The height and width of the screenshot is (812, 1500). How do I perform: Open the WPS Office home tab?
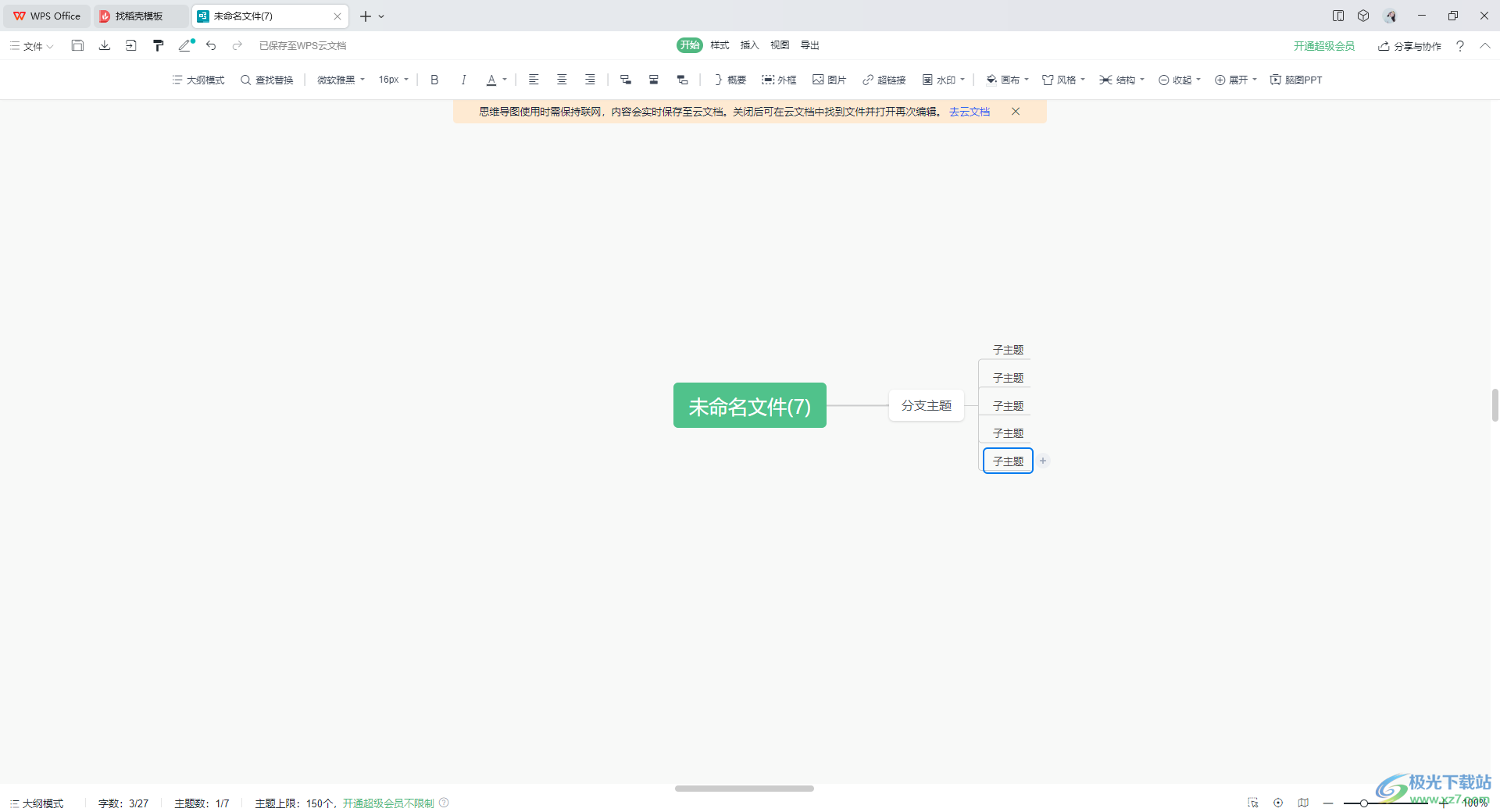[47, 16]
